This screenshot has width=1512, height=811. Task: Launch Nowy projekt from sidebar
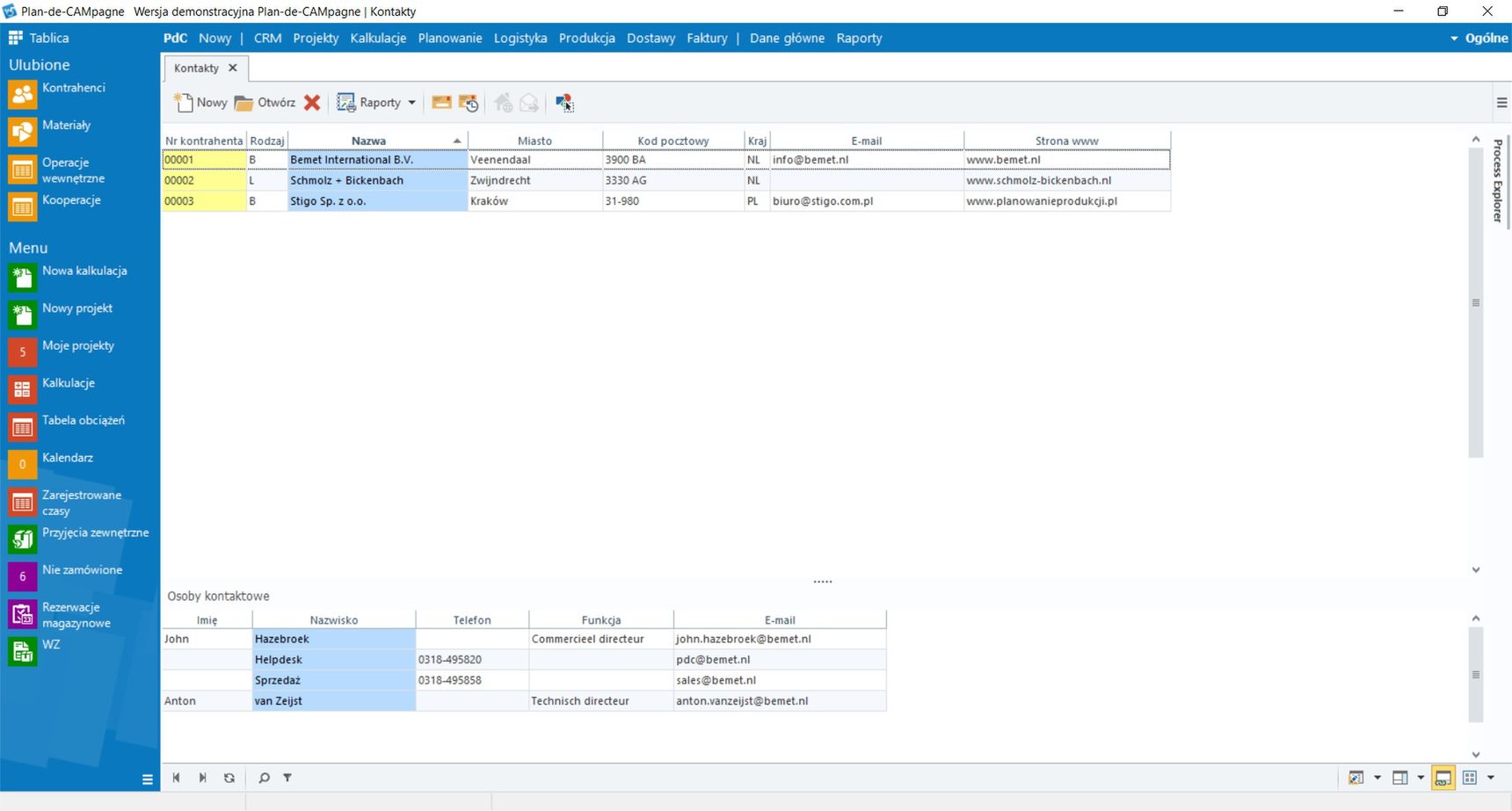click(61, 315)
